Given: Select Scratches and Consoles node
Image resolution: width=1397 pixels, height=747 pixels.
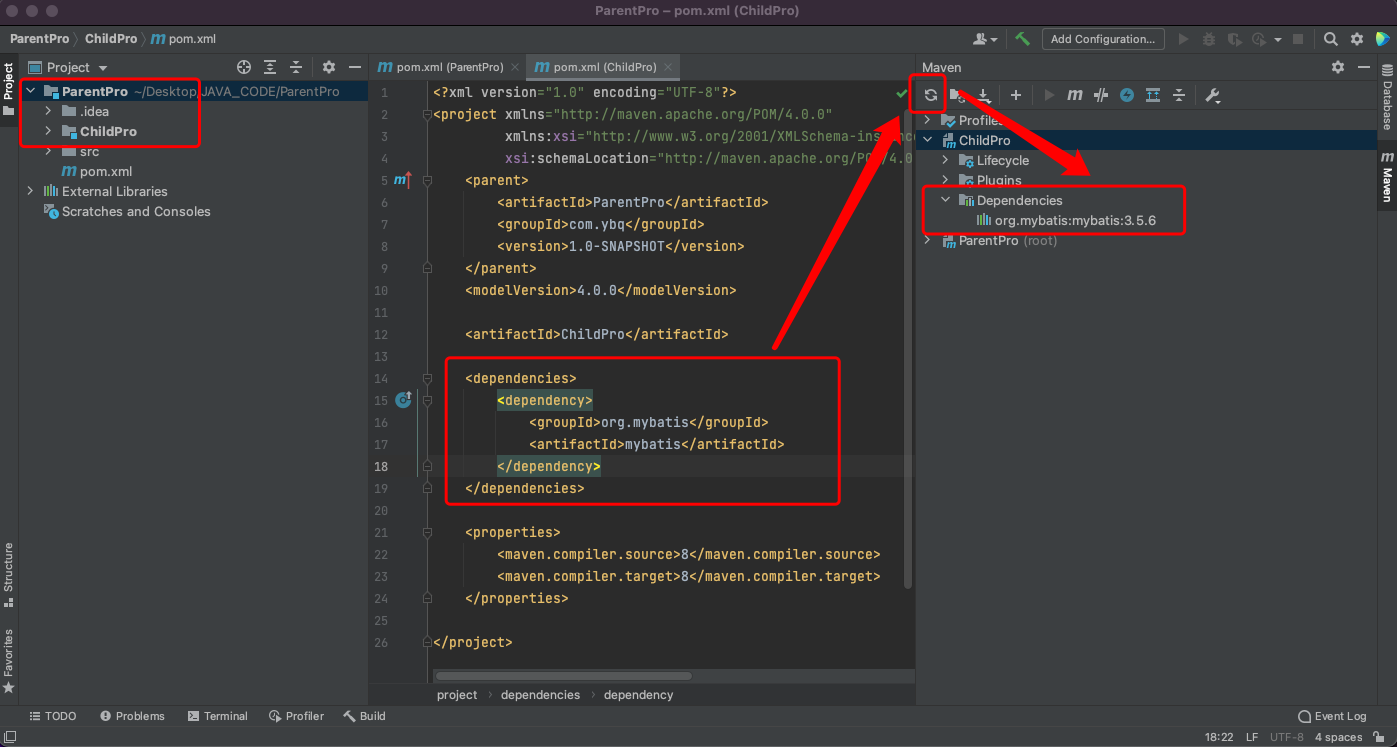Looking at the screenshot, I should [x=127, y=211].
